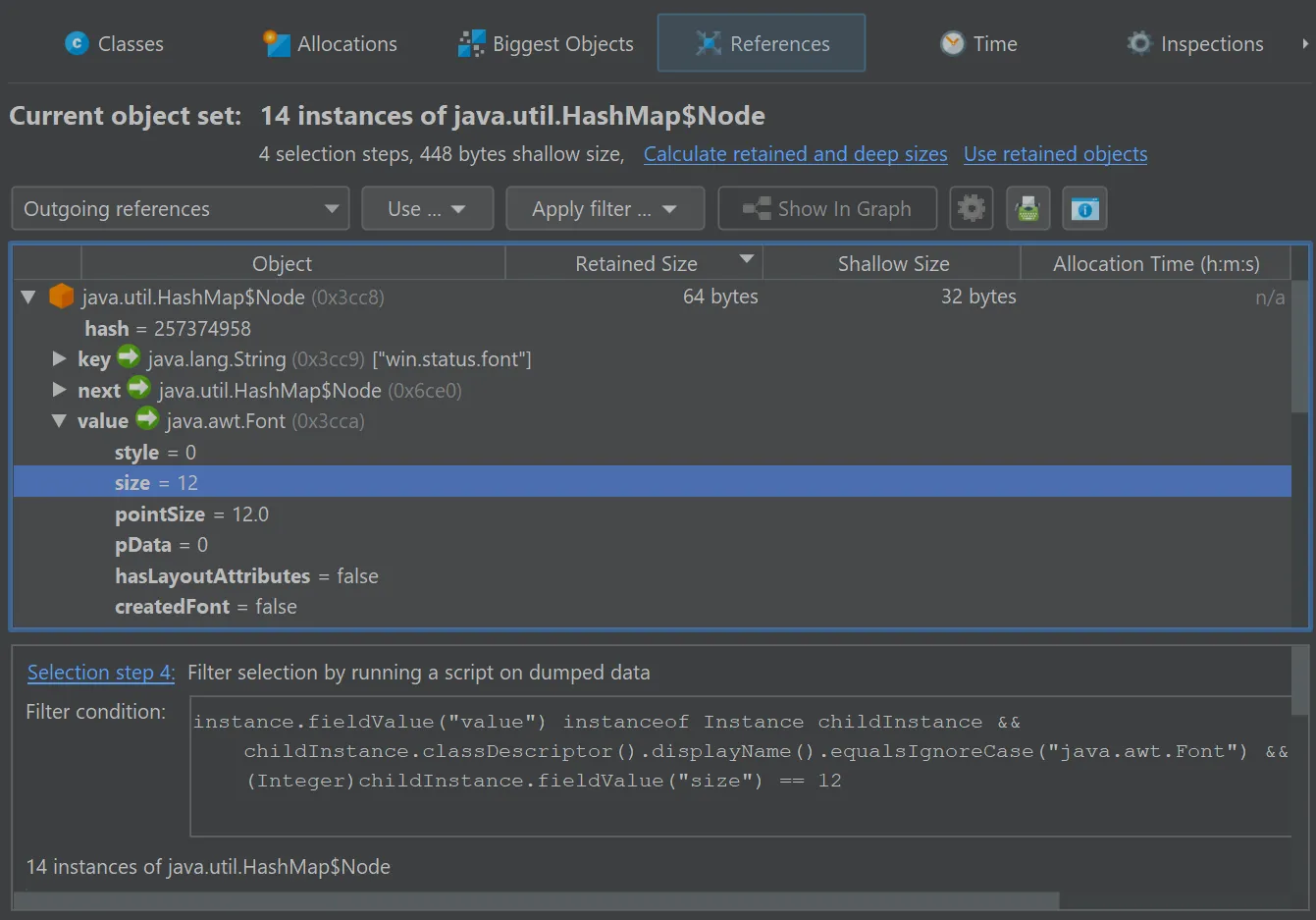This screenshot has height=920, width=1316.
Task: Open view settings with the gear icon
Action: click(972, 209)
